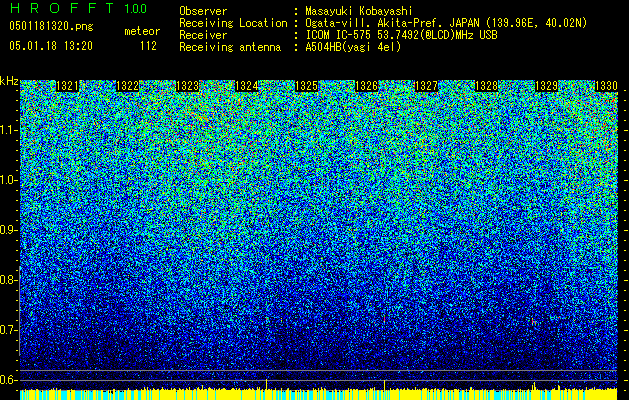Click the meteor echo below the 1329 marker
Screen dimensions: 629x400
[534, 322]
